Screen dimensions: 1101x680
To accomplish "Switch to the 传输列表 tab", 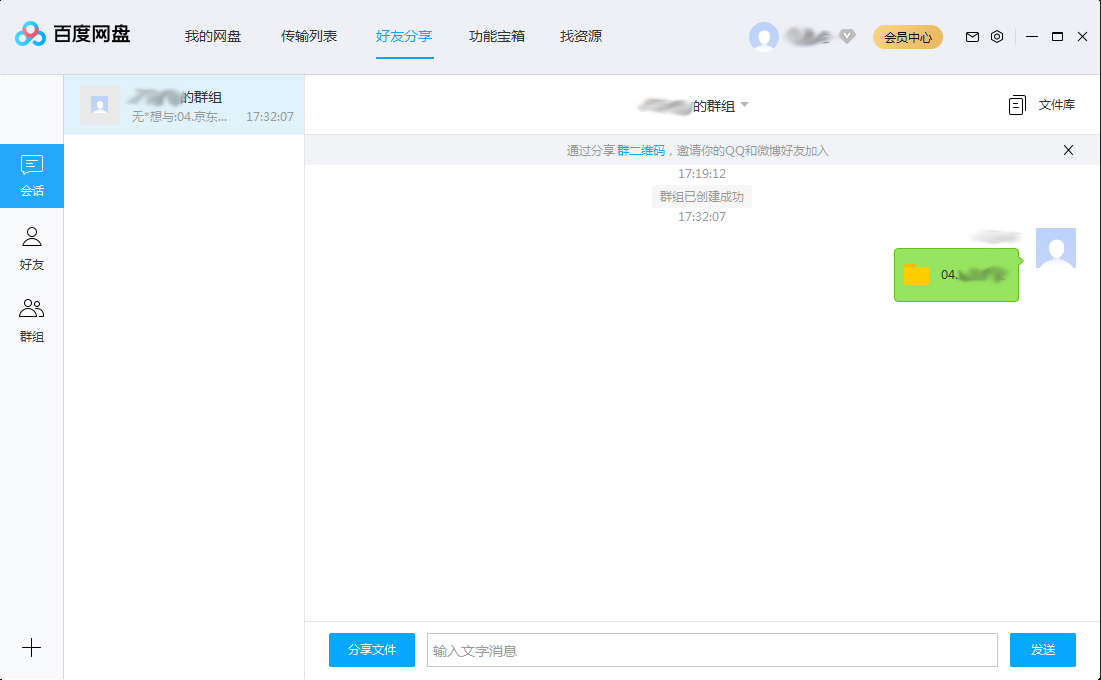I will pos(308,36).
